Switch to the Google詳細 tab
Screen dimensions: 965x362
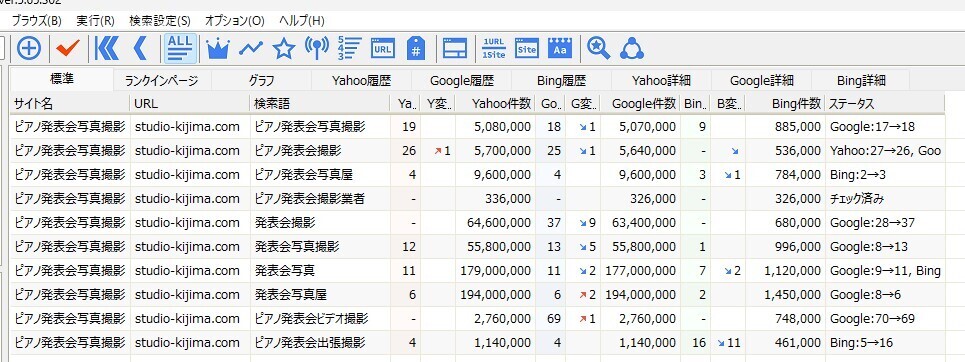tap(761, 80)
